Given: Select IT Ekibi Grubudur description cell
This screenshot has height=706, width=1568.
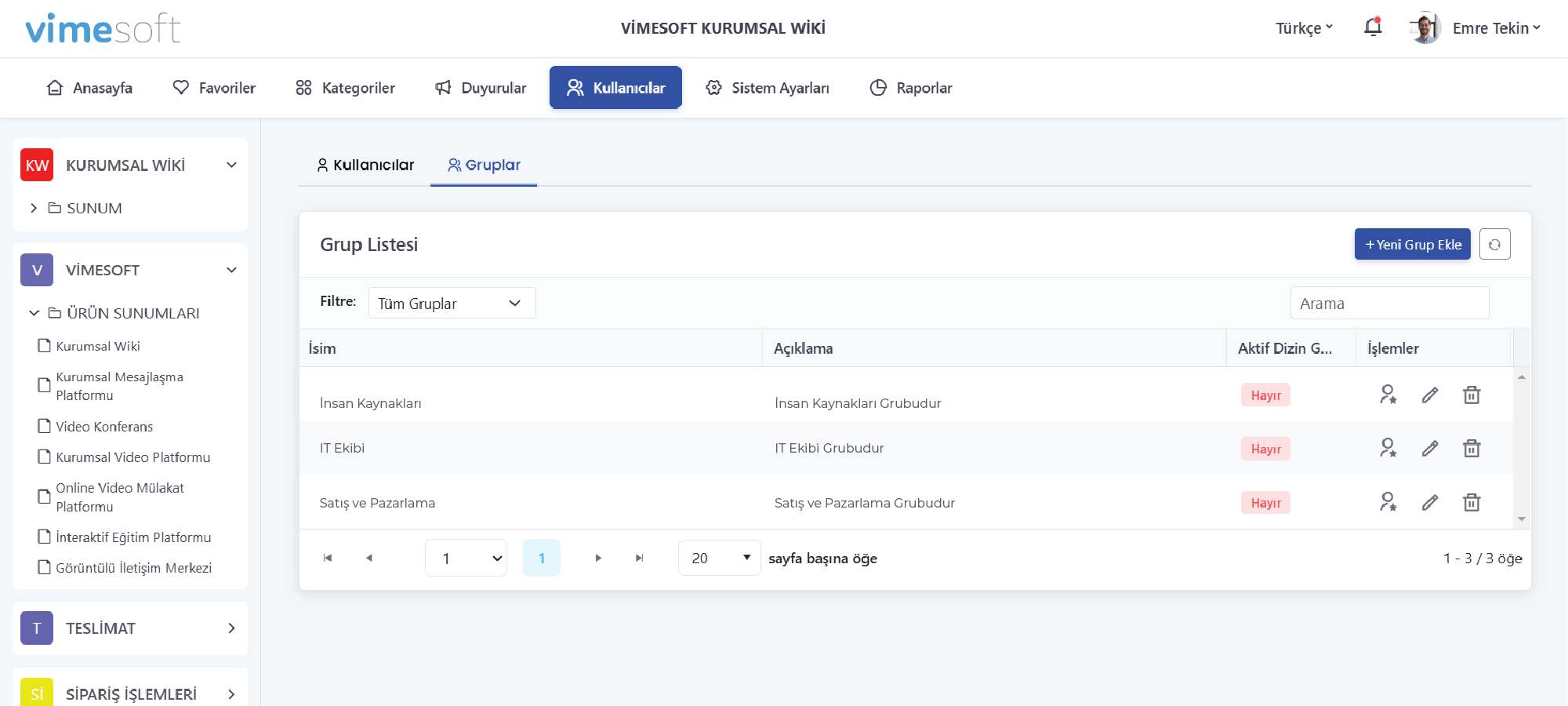Looking at the screenshot, I should (829, 448).
